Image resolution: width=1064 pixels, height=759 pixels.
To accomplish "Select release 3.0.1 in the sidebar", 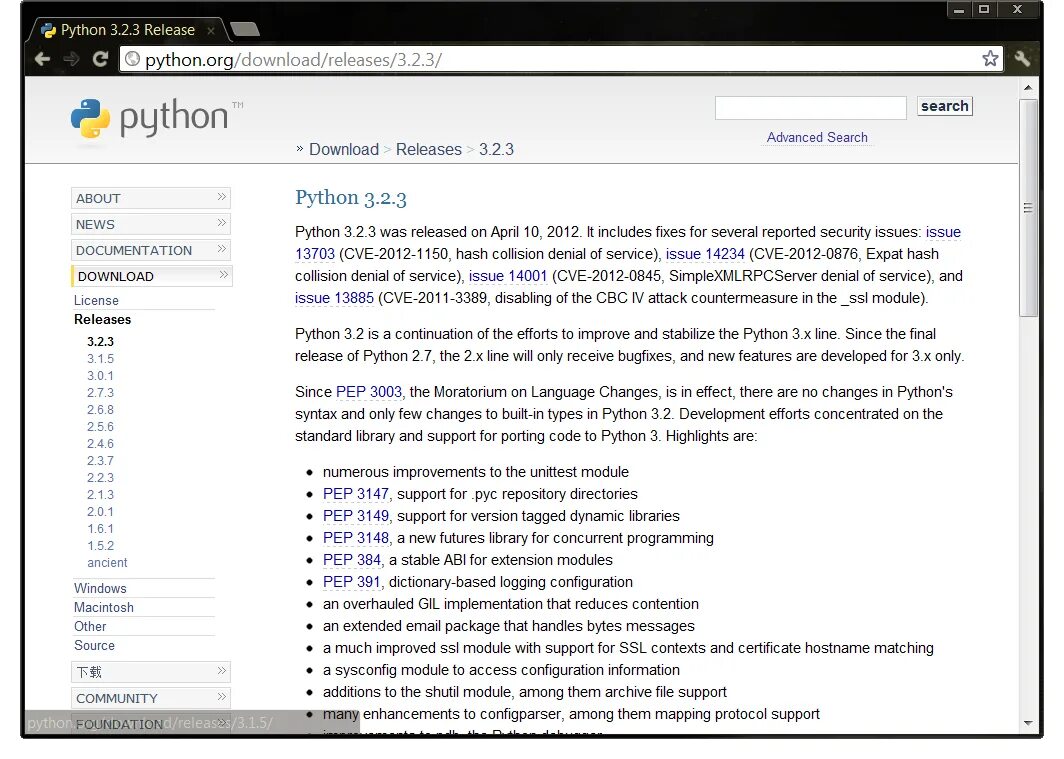I will [100, 376].
